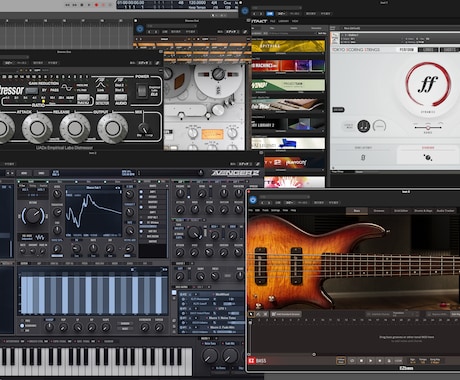
Task: Select the yellow Spitfire library banner
Action: click(288, 46)
